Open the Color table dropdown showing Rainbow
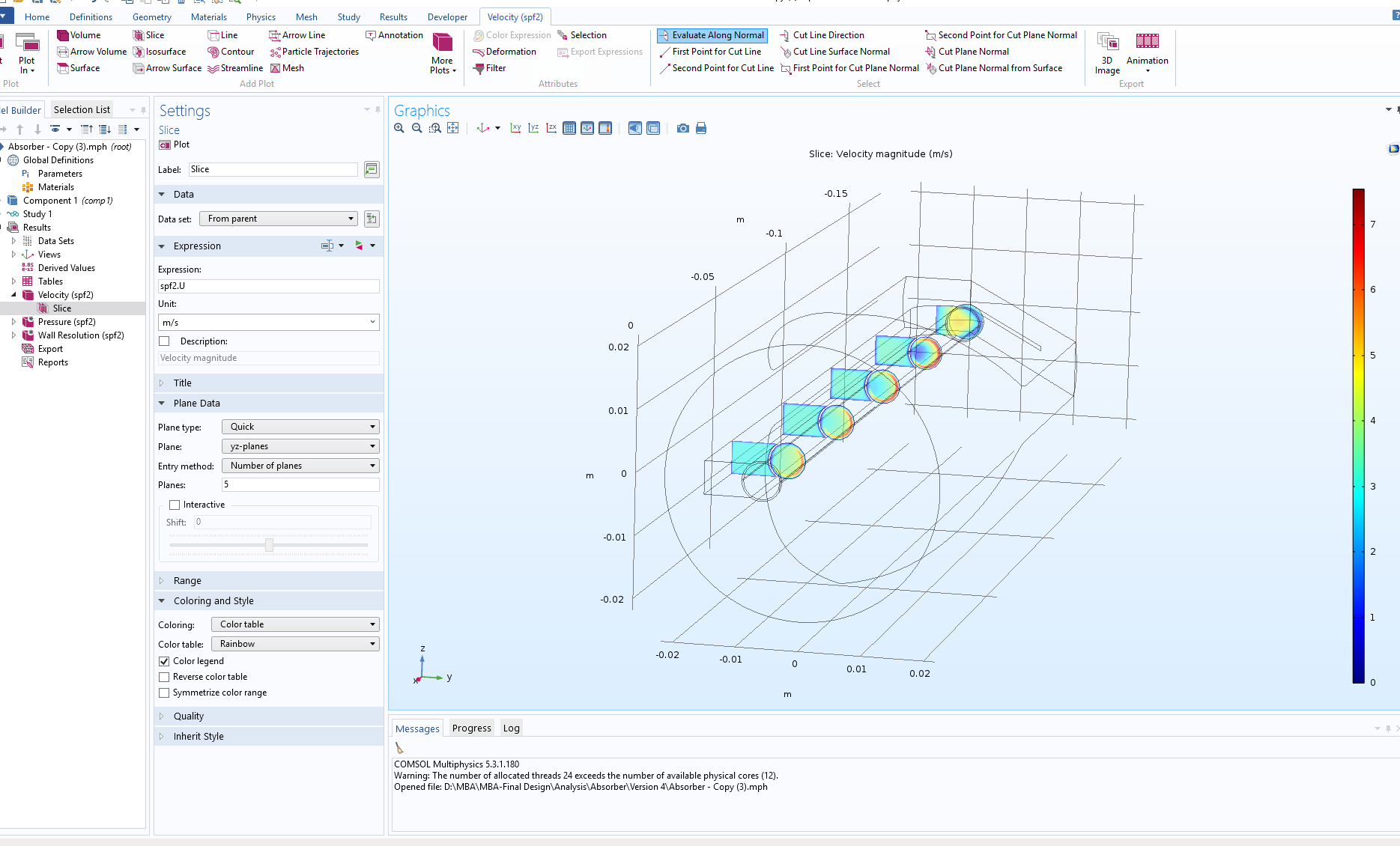This screenshot has height=846, width=1400. point(296,644)
